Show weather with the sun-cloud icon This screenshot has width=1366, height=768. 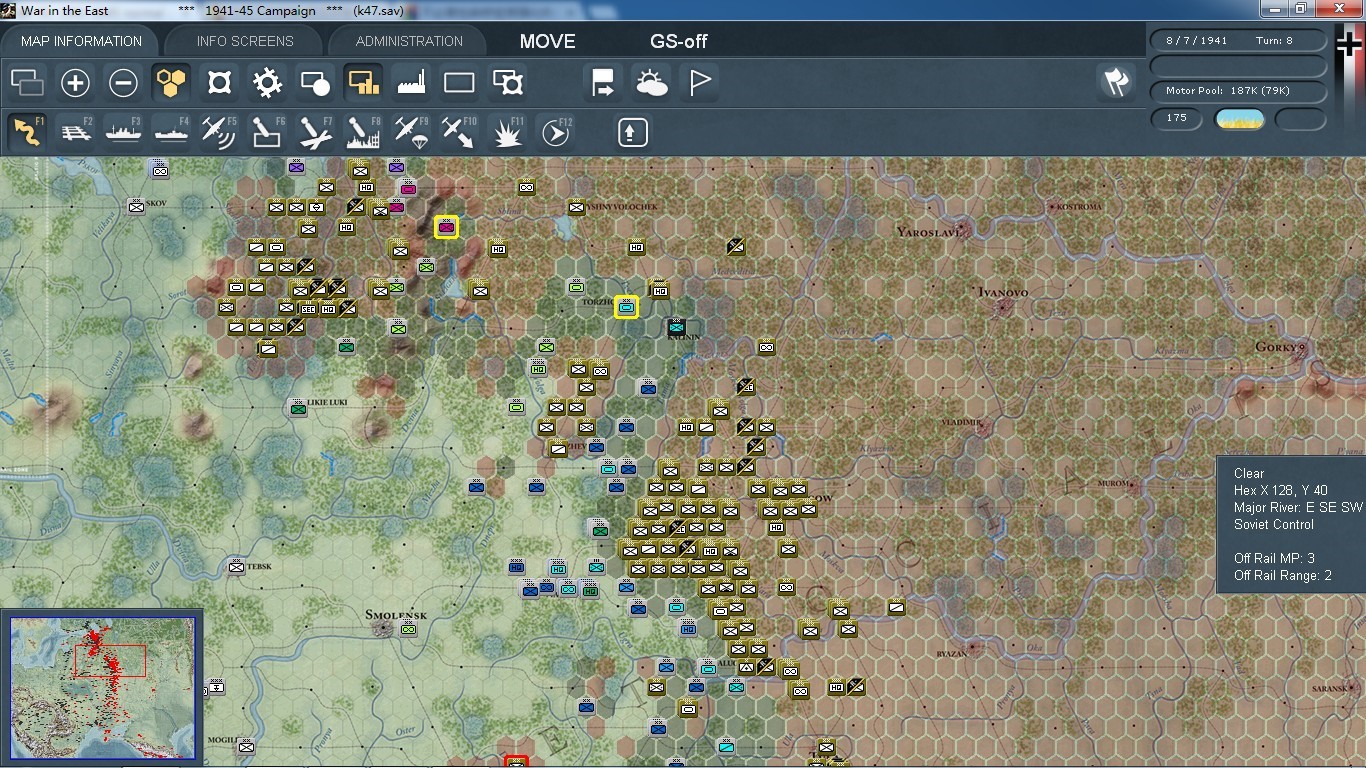[x=652, y=82]
